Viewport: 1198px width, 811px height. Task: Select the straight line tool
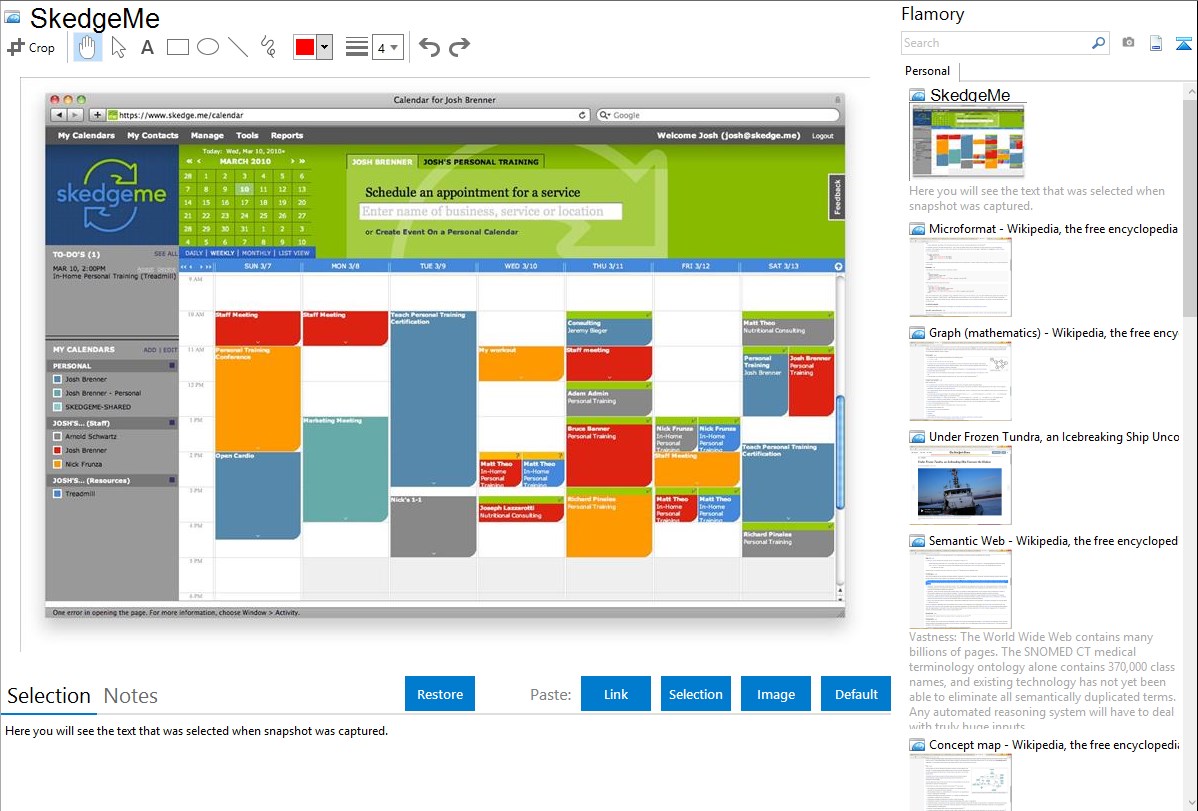pyautogui.click(x=238, y=47)
